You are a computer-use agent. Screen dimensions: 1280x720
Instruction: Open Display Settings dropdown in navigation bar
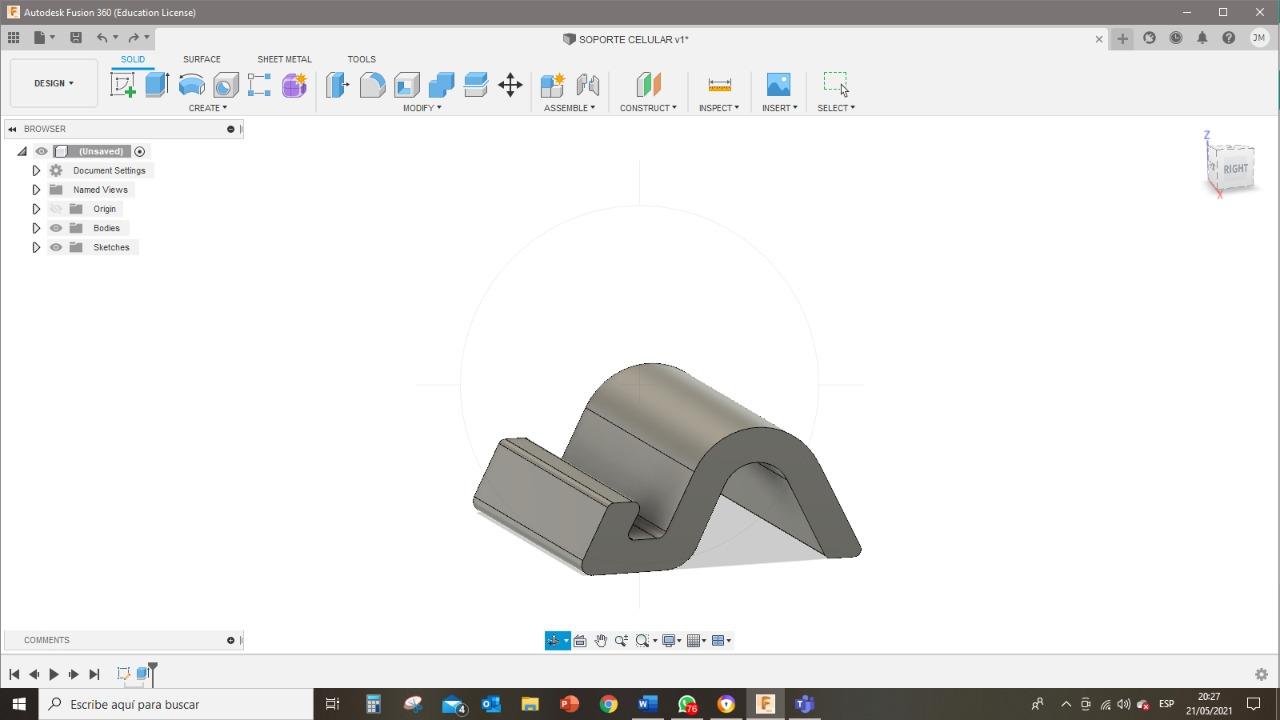pyautogui.click(x=671, y=641)
